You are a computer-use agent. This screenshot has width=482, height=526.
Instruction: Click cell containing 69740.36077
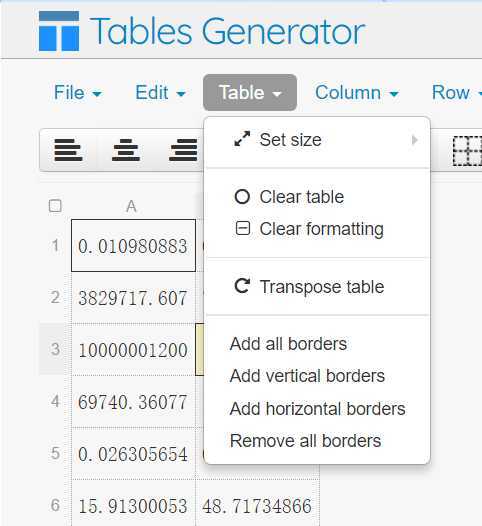click(x=133, y=402)
